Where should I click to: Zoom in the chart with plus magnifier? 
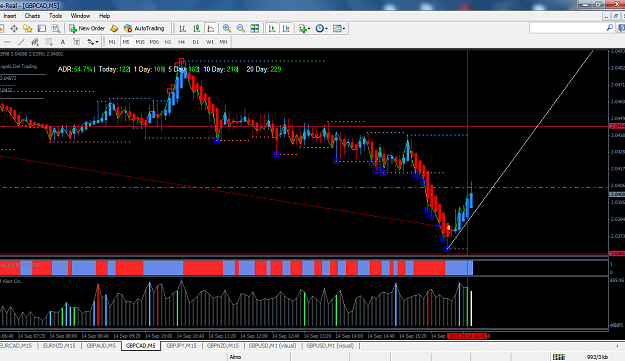(227, 28)
